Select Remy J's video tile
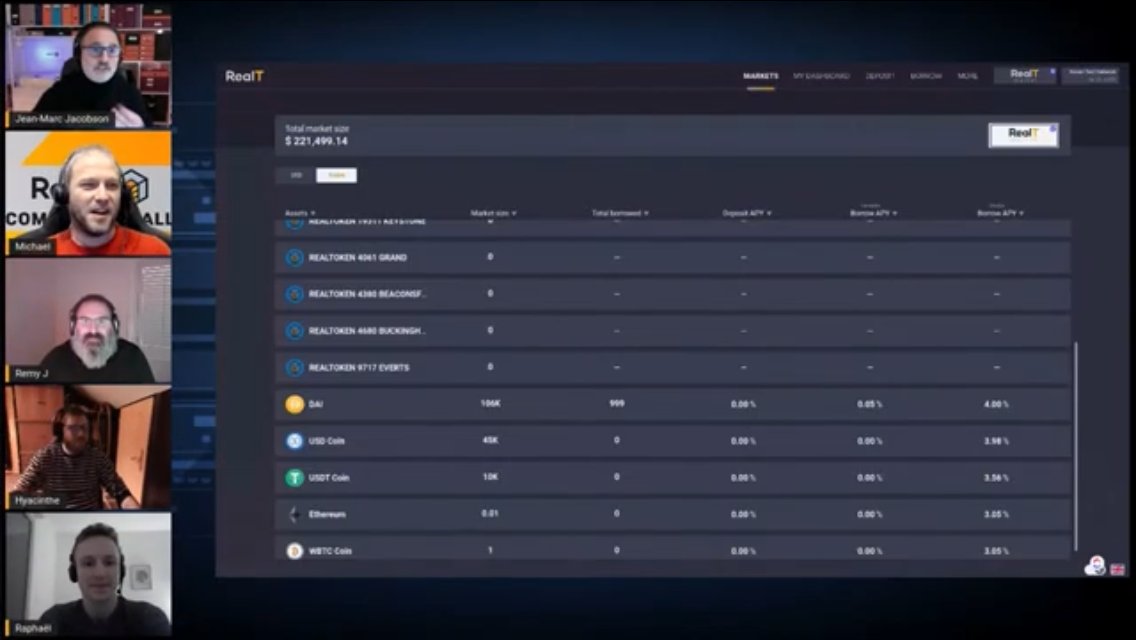This screenshot has width=1136, height=640. click(x=88, y=320)
